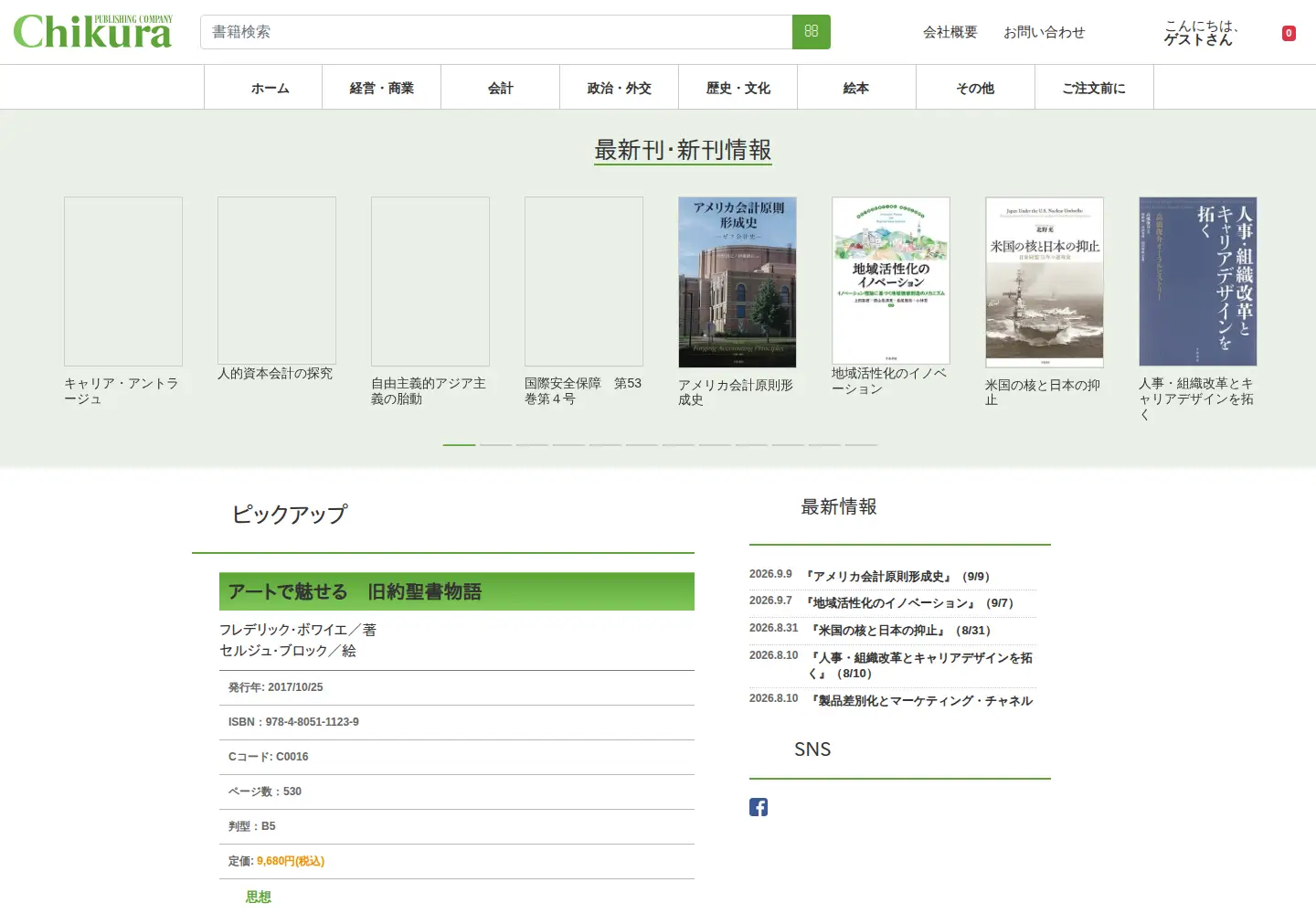
Task: Click the ゲストさん greeting
Action: (x=1198, y=39)
